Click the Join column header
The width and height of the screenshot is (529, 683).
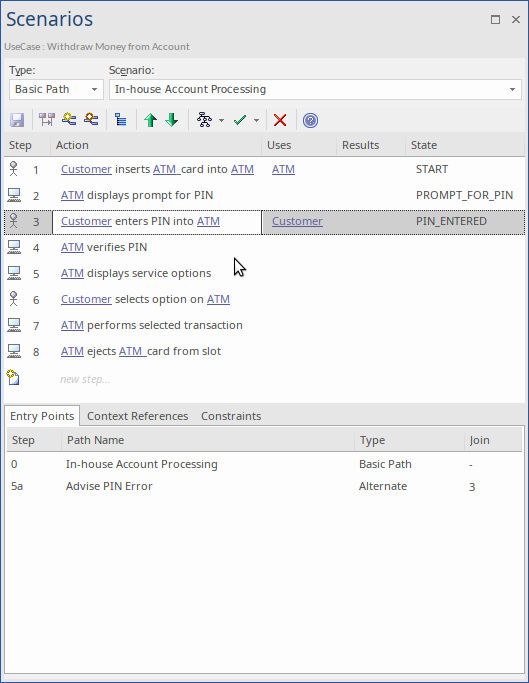(493, 440)
